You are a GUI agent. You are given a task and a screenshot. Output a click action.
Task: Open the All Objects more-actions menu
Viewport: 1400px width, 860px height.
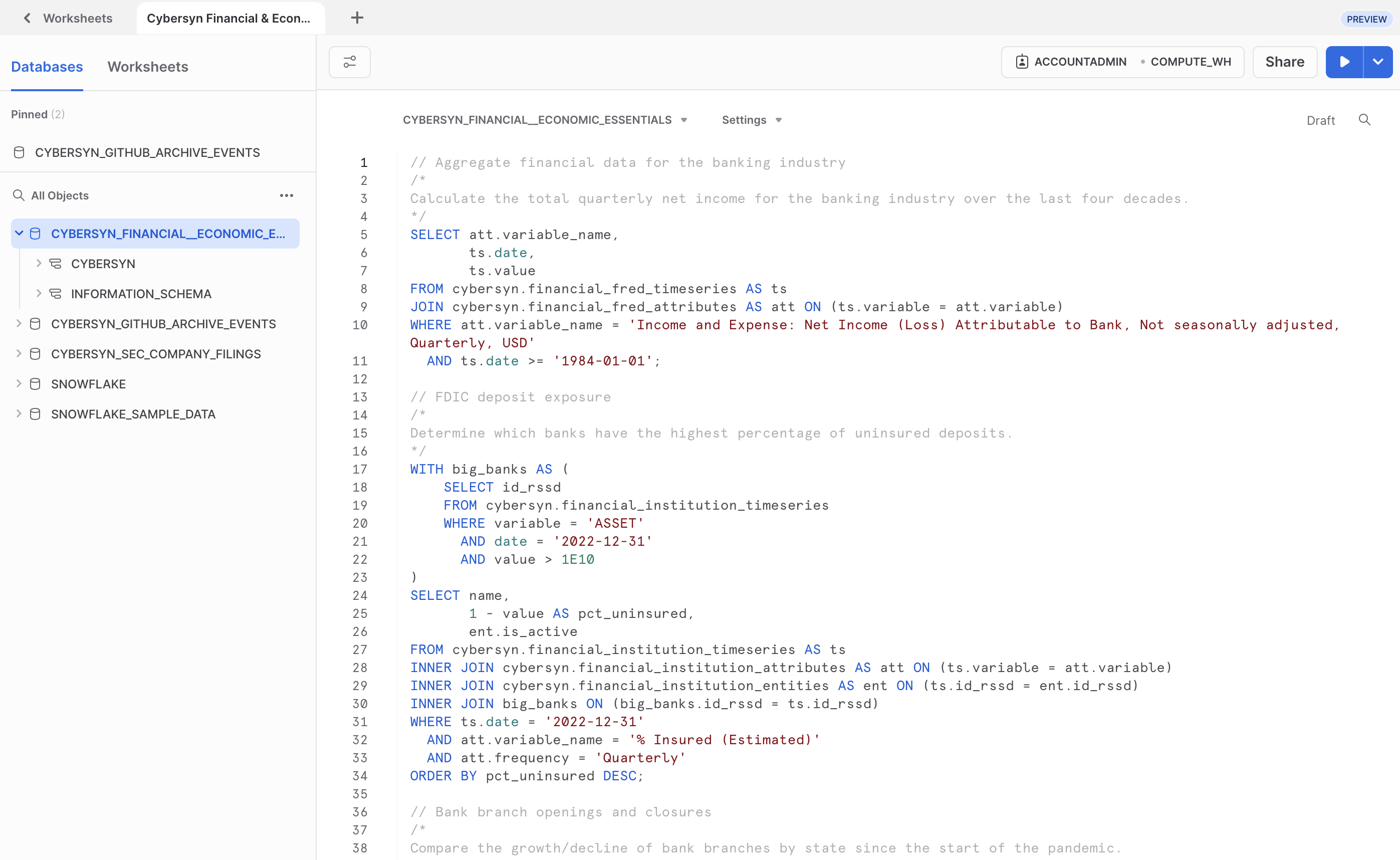(287, 195)
